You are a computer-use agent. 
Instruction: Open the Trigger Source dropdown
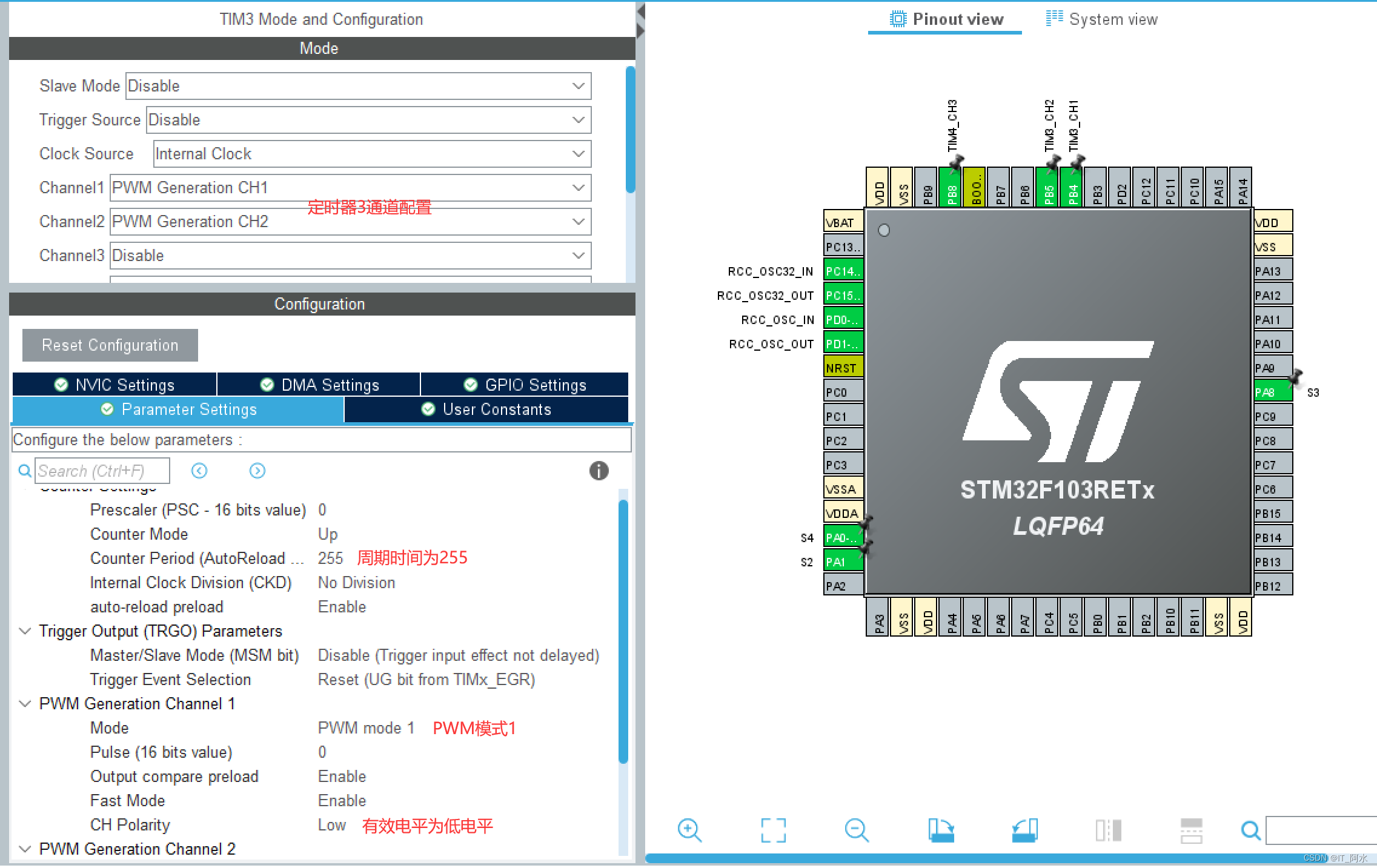[x=368, y=120]
